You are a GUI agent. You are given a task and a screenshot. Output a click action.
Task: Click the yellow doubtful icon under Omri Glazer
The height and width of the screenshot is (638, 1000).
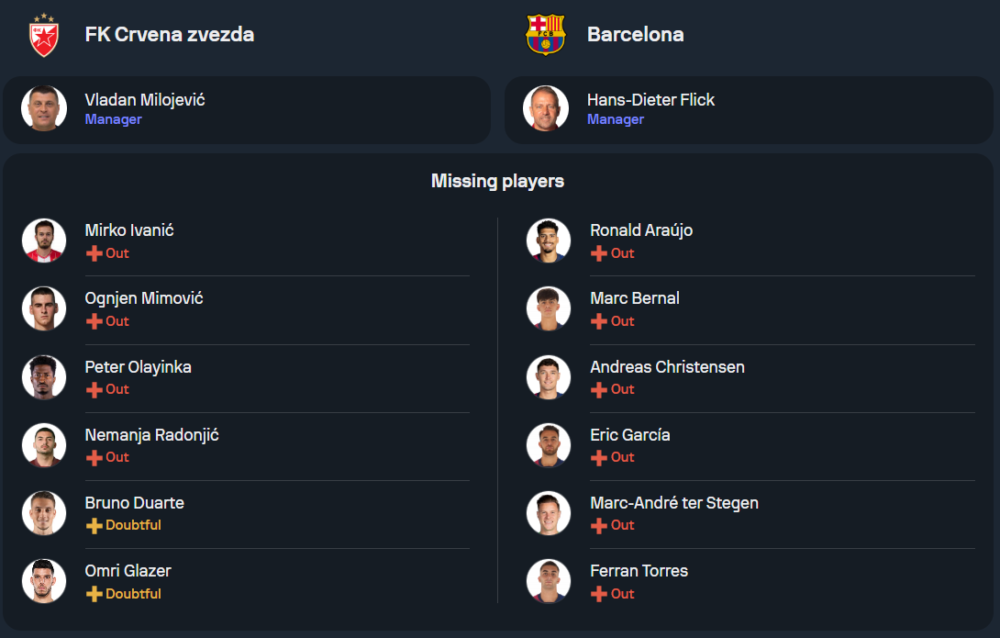coord(94,594)
